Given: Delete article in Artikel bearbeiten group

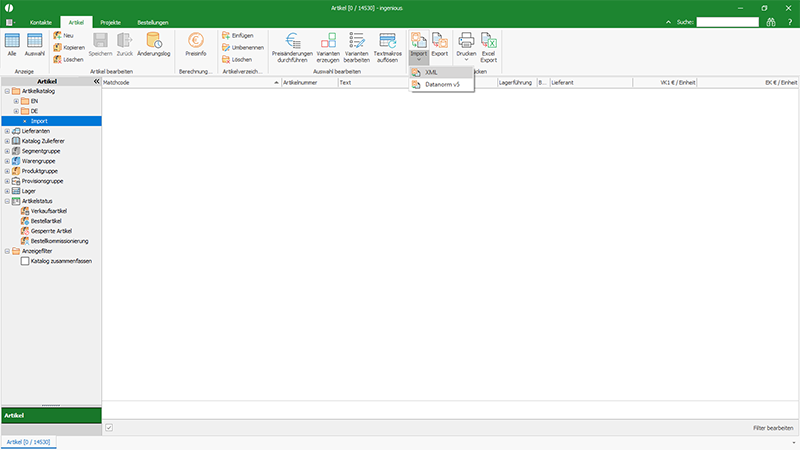Looking at the screenshot, I should click(x=68, y=60).
